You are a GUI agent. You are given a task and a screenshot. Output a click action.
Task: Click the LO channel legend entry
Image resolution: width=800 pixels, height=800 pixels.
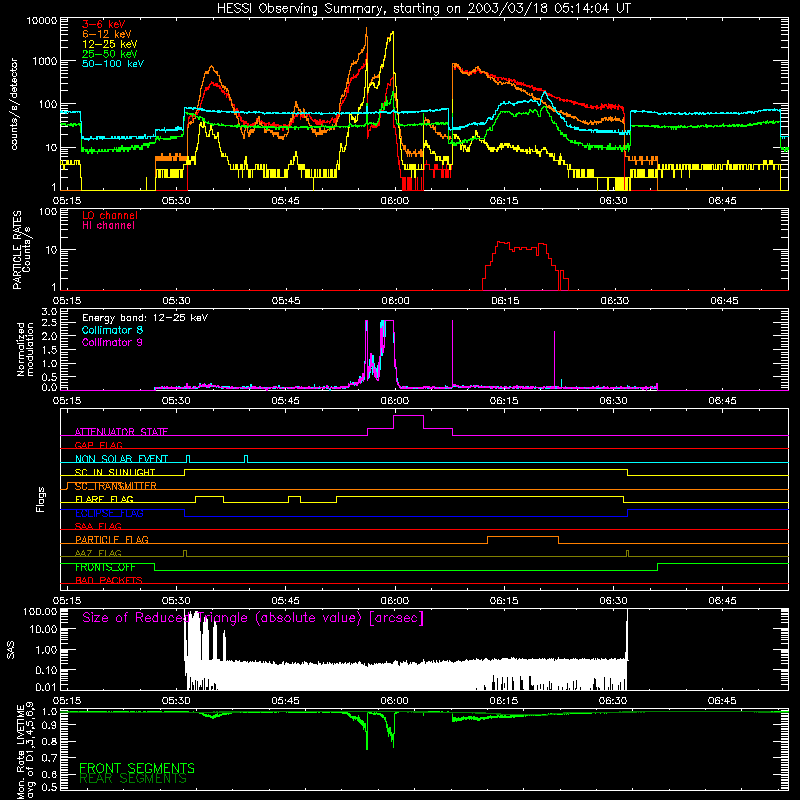[x=110, y=215]
